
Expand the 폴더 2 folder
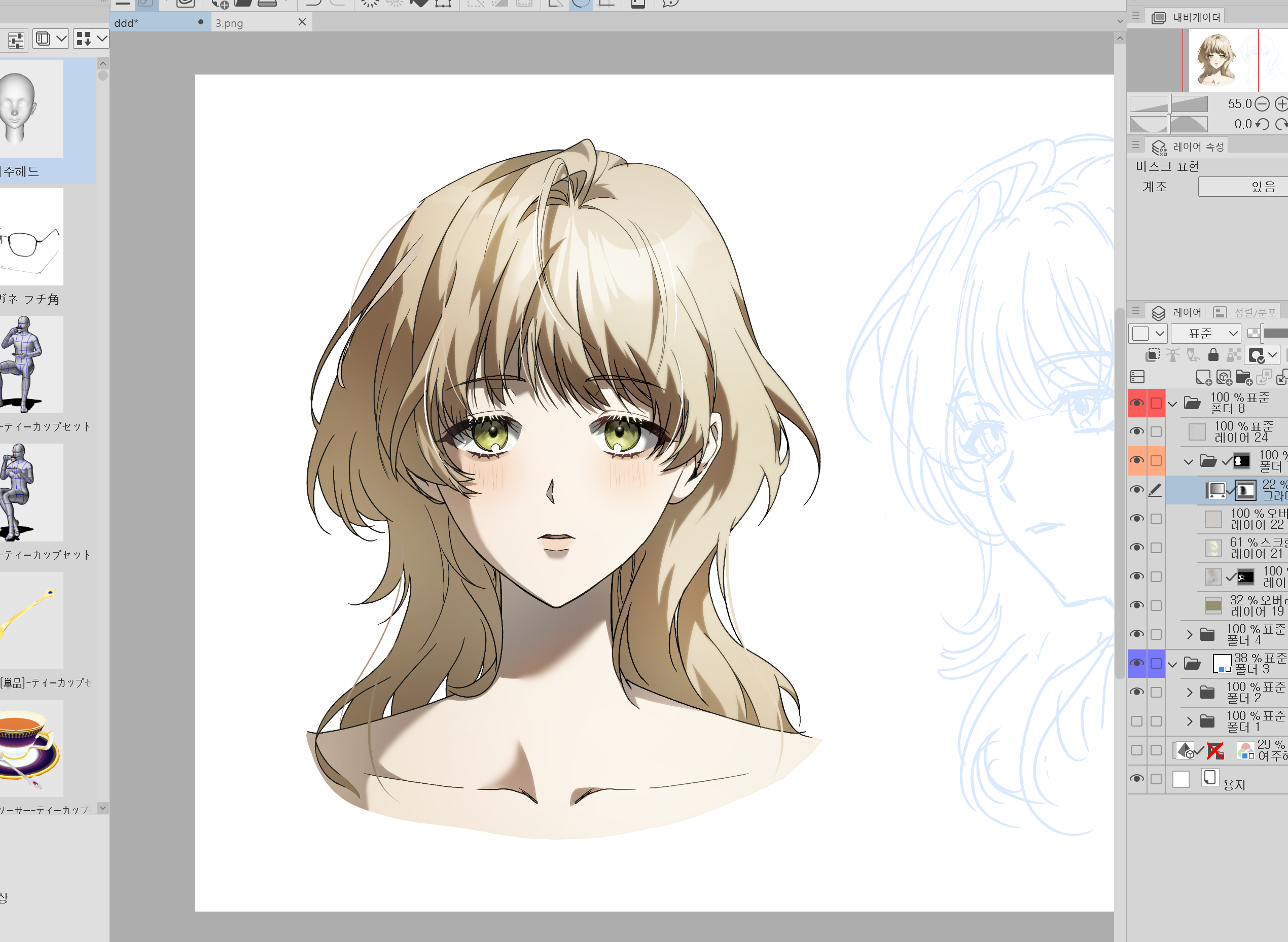[x=1189, y=693]
